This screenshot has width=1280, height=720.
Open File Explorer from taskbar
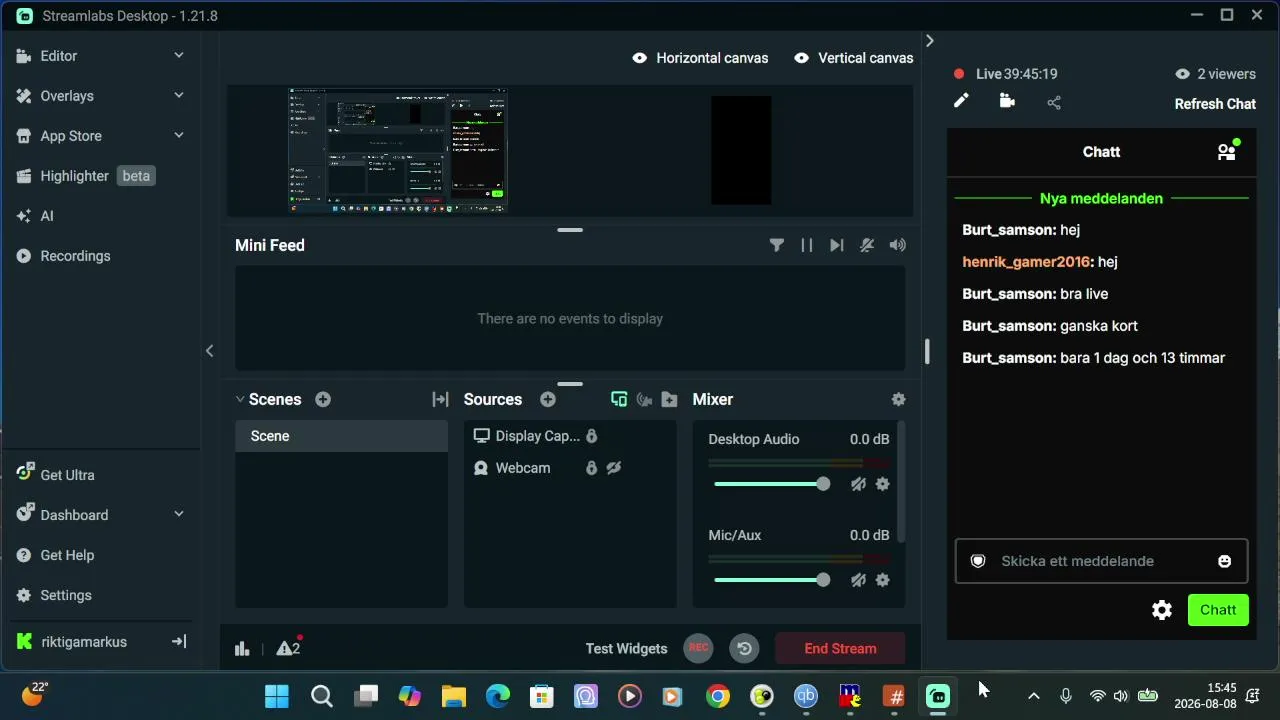(x=454, y=697)
